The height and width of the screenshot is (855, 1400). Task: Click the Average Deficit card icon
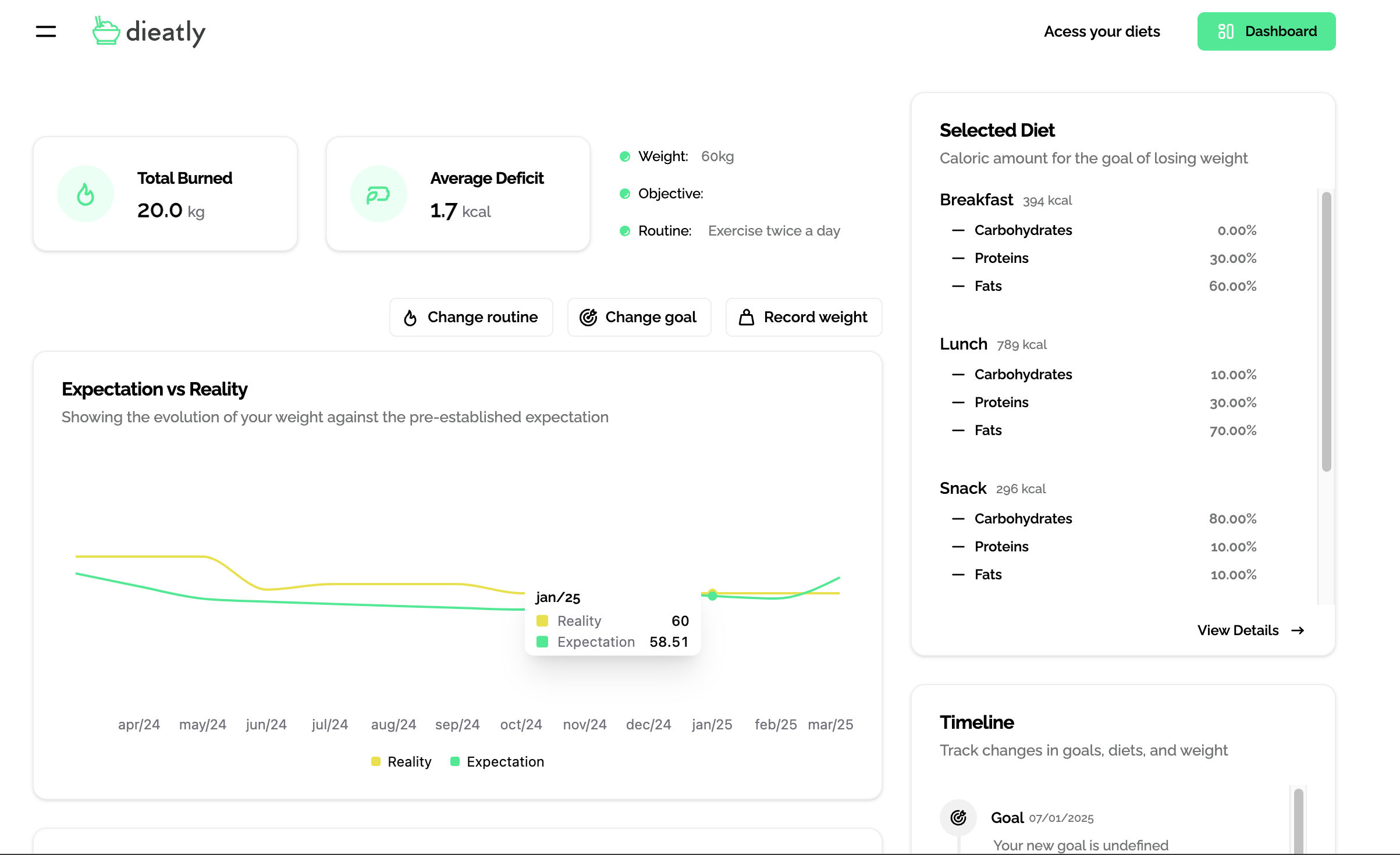[x=378, y=194]
